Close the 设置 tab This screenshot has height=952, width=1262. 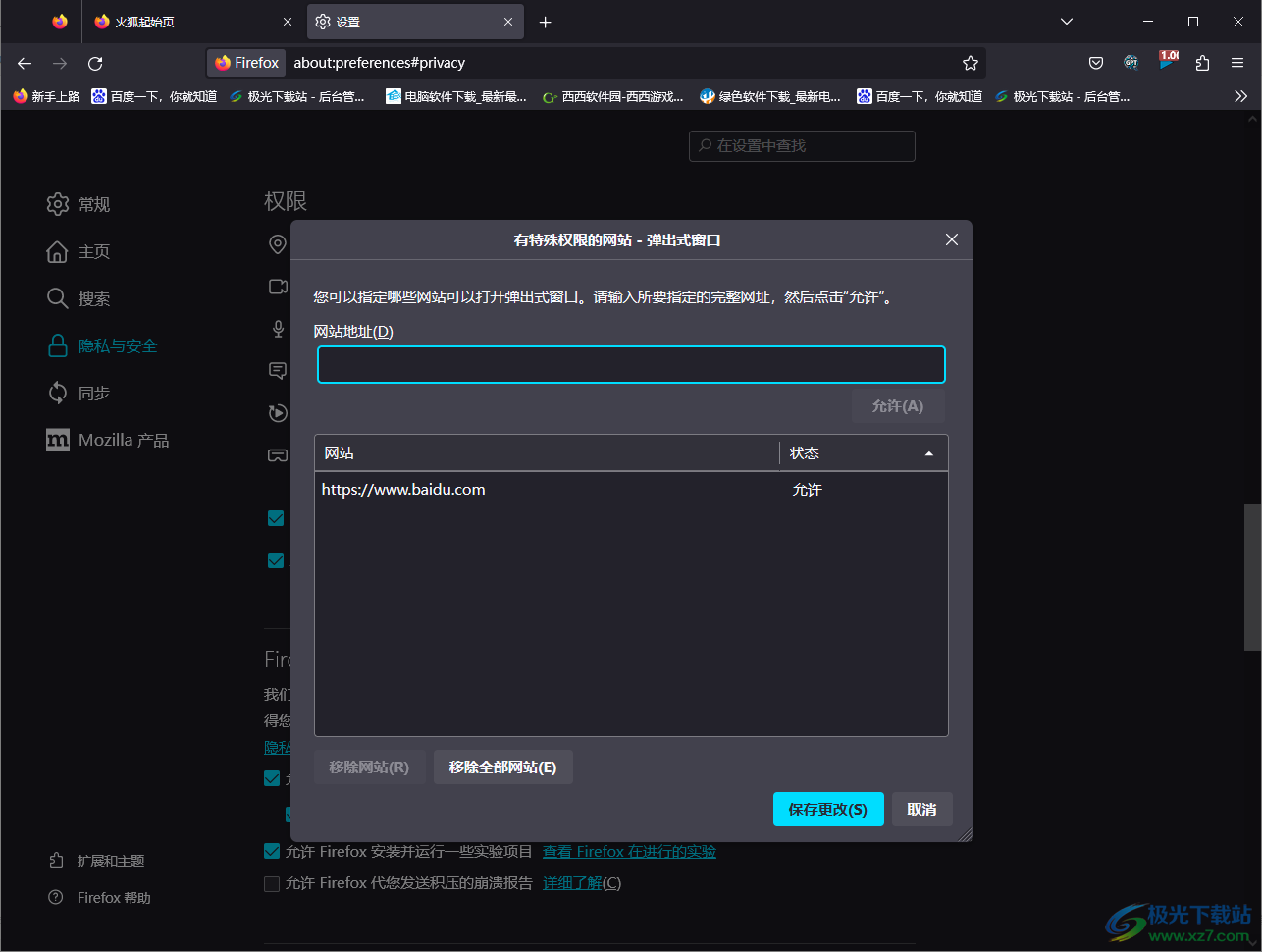(508, 22)
